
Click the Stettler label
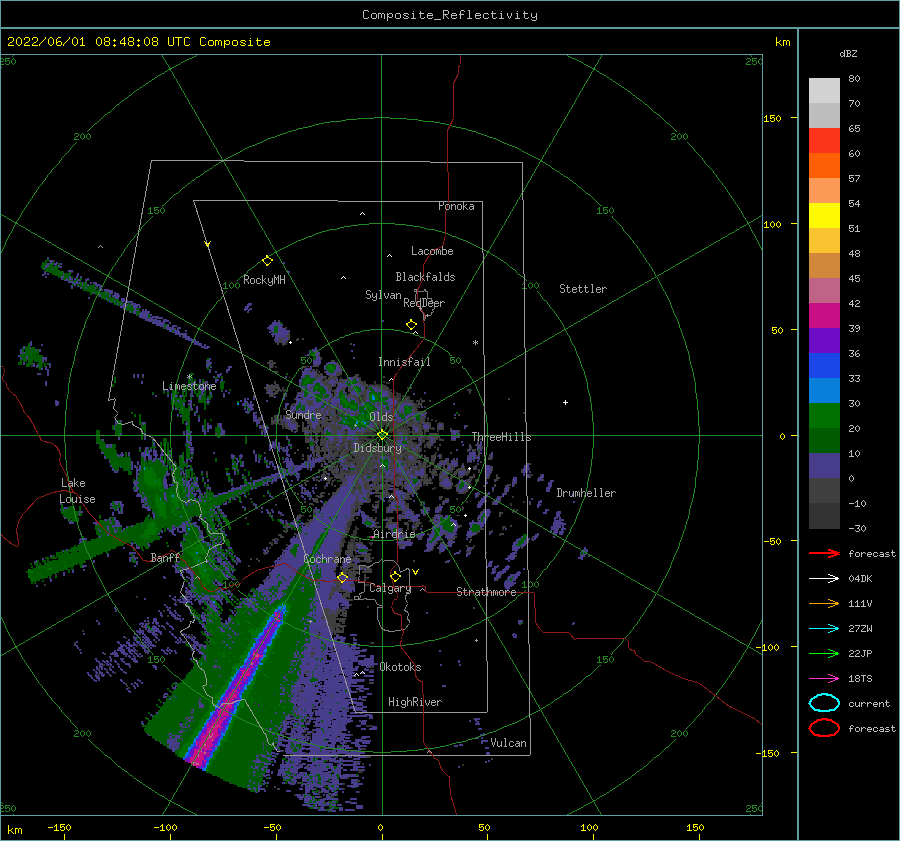(583, 289)
